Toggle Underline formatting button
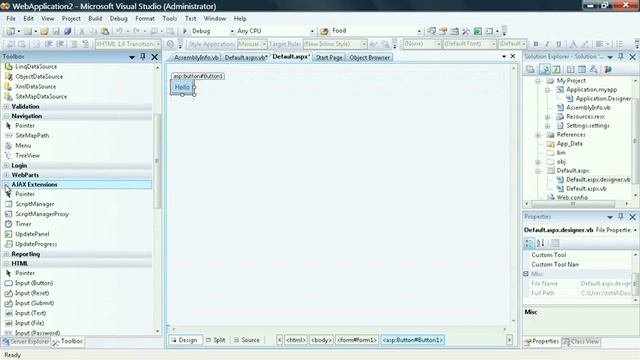The width and height of the screenshot is (640, 360). 559,44
